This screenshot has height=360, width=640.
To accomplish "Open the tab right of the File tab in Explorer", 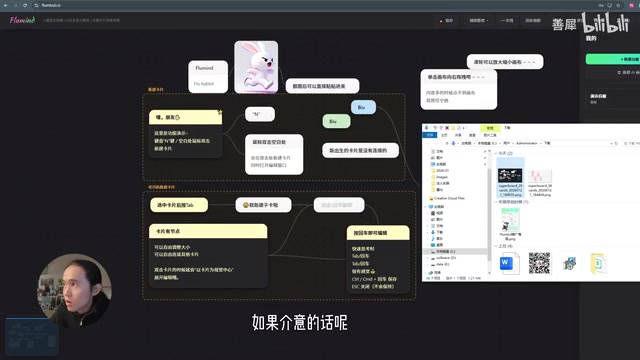I will [444, 135].
